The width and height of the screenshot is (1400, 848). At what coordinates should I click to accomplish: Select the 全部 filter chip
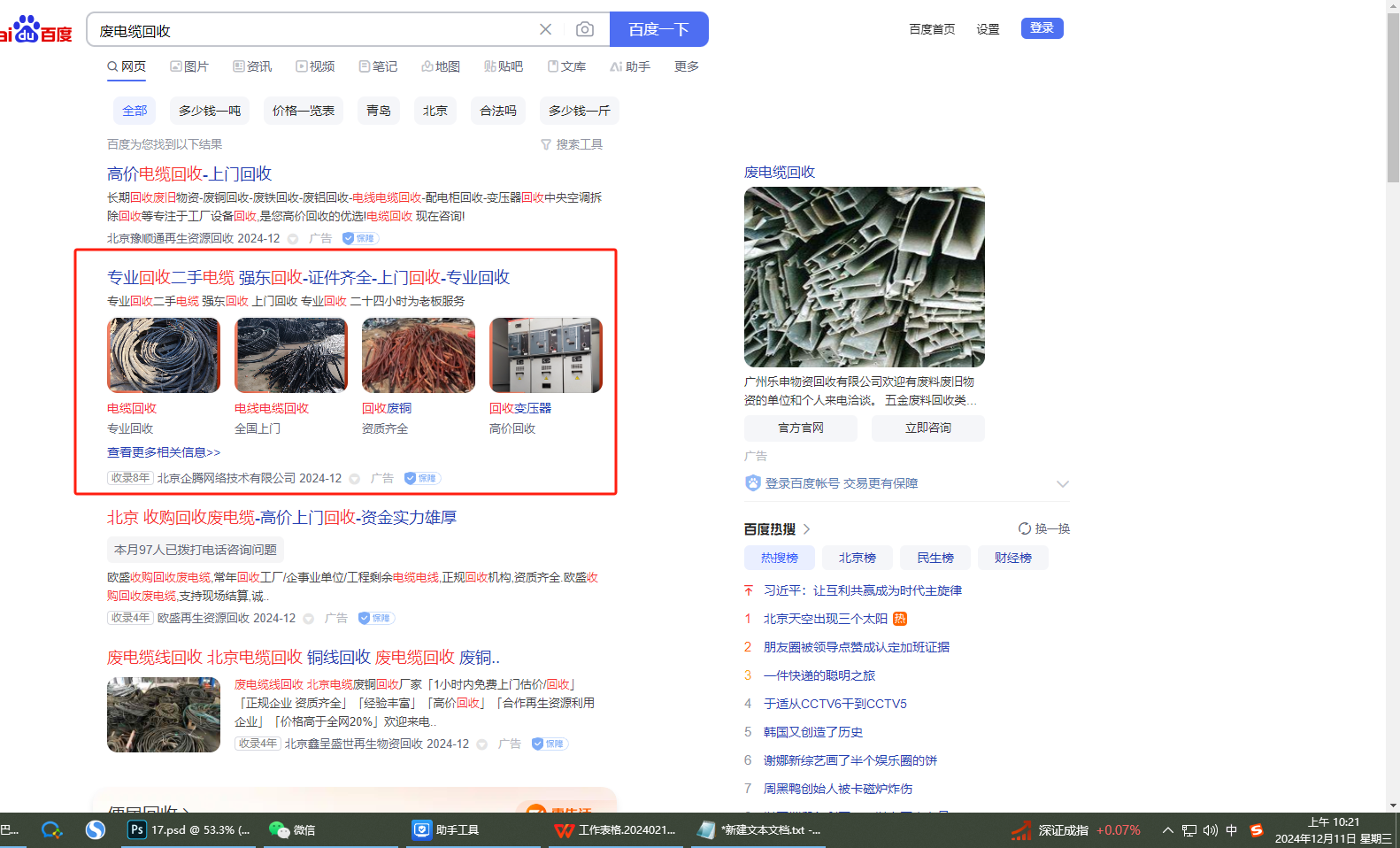point(135,111)
